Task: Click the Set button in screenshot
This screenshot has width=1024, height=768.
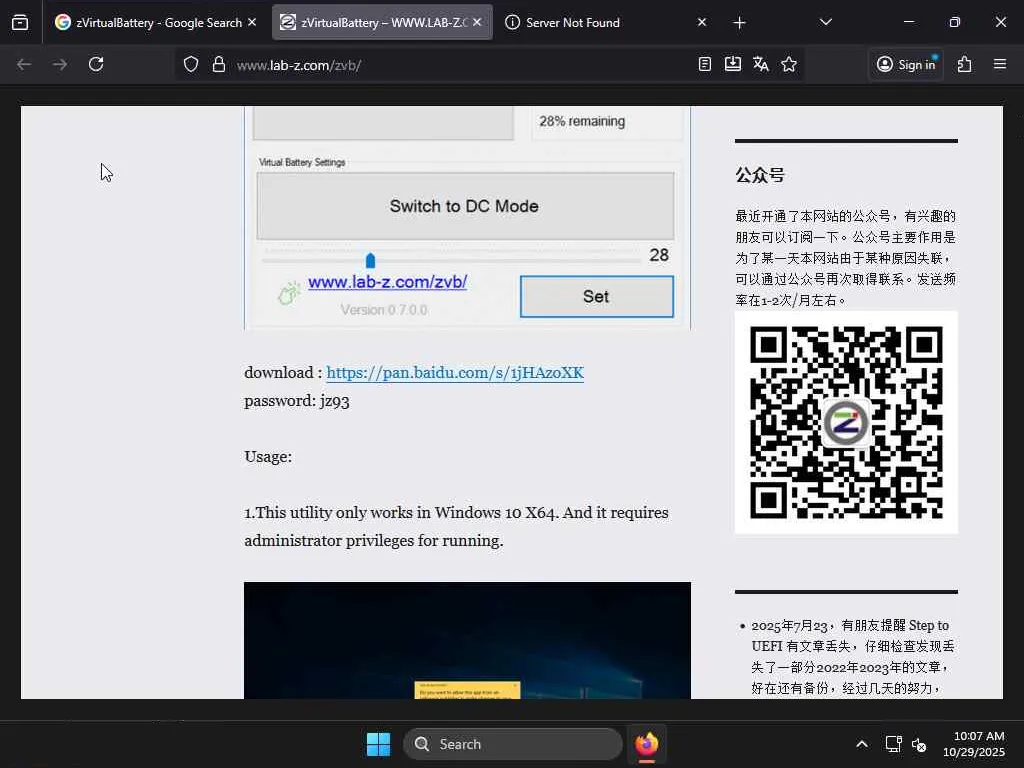Action: pyautogui.click(x=596, y=296)
